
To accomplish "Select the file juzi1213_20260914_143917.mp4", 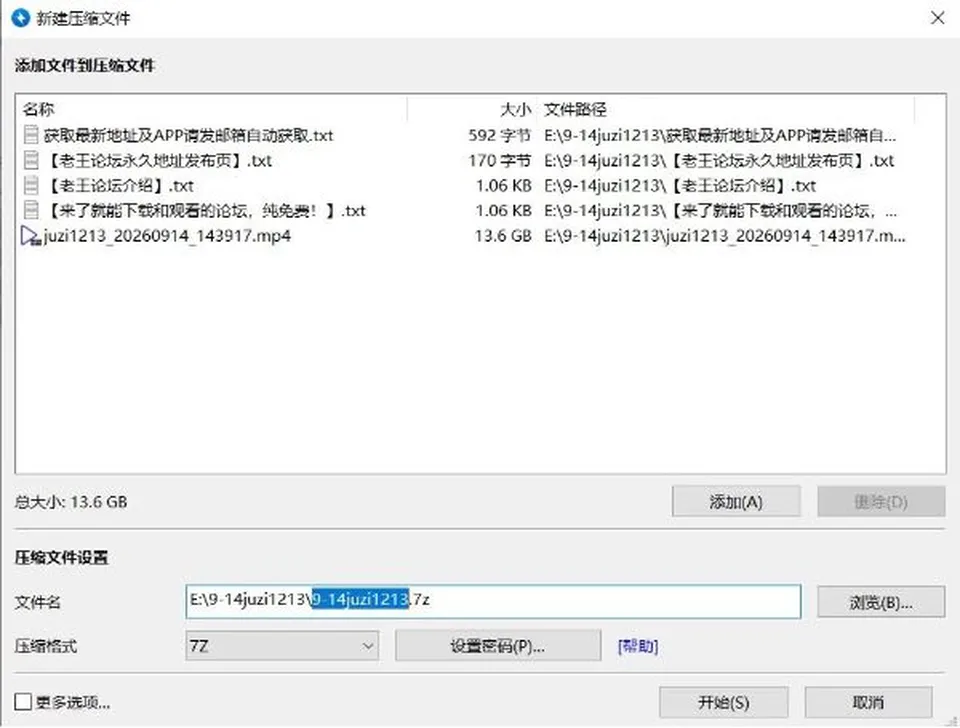I will (x=167, y=236).
